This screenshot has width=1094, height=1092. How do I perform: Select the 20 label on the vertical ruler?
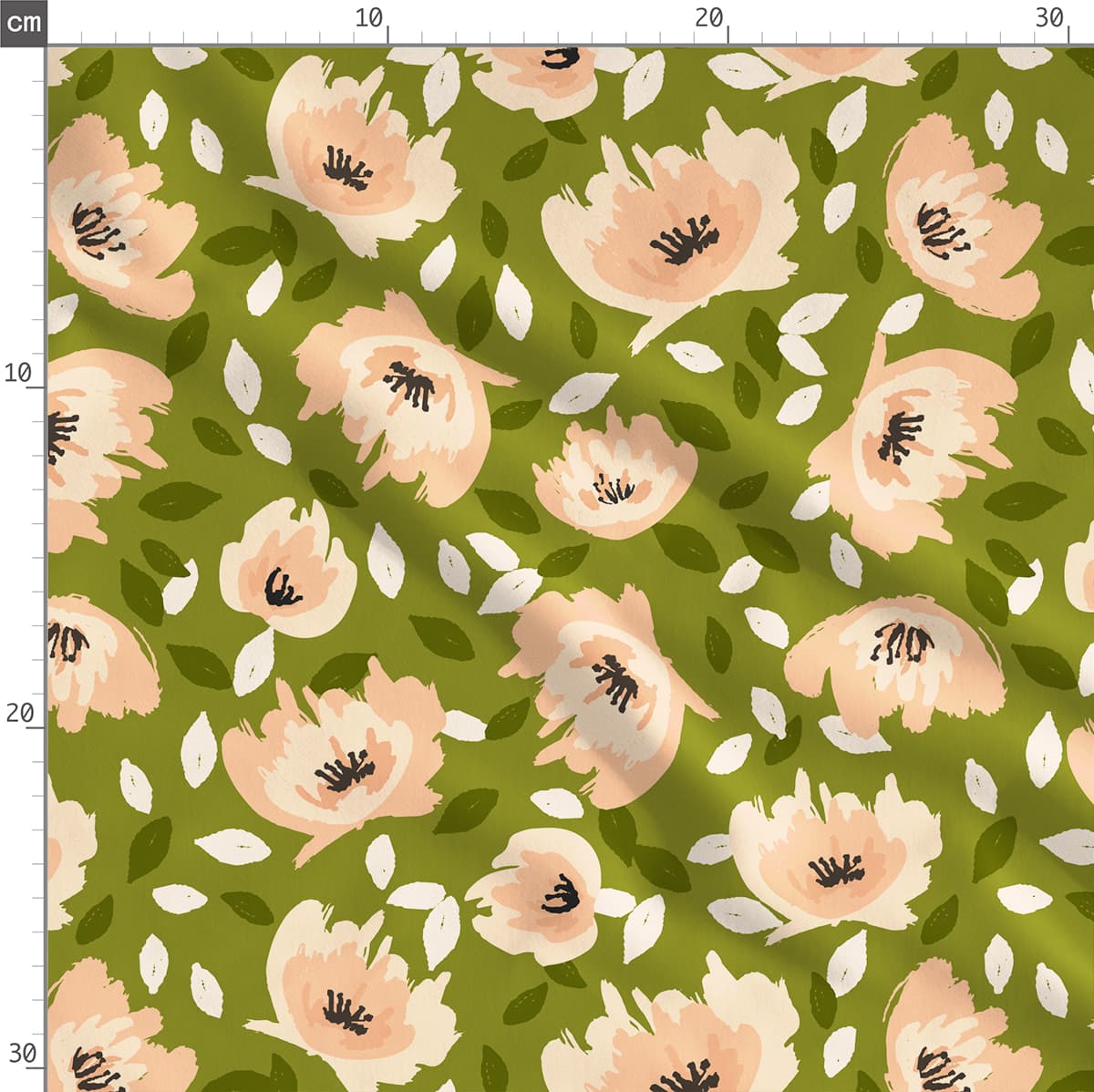18,713
